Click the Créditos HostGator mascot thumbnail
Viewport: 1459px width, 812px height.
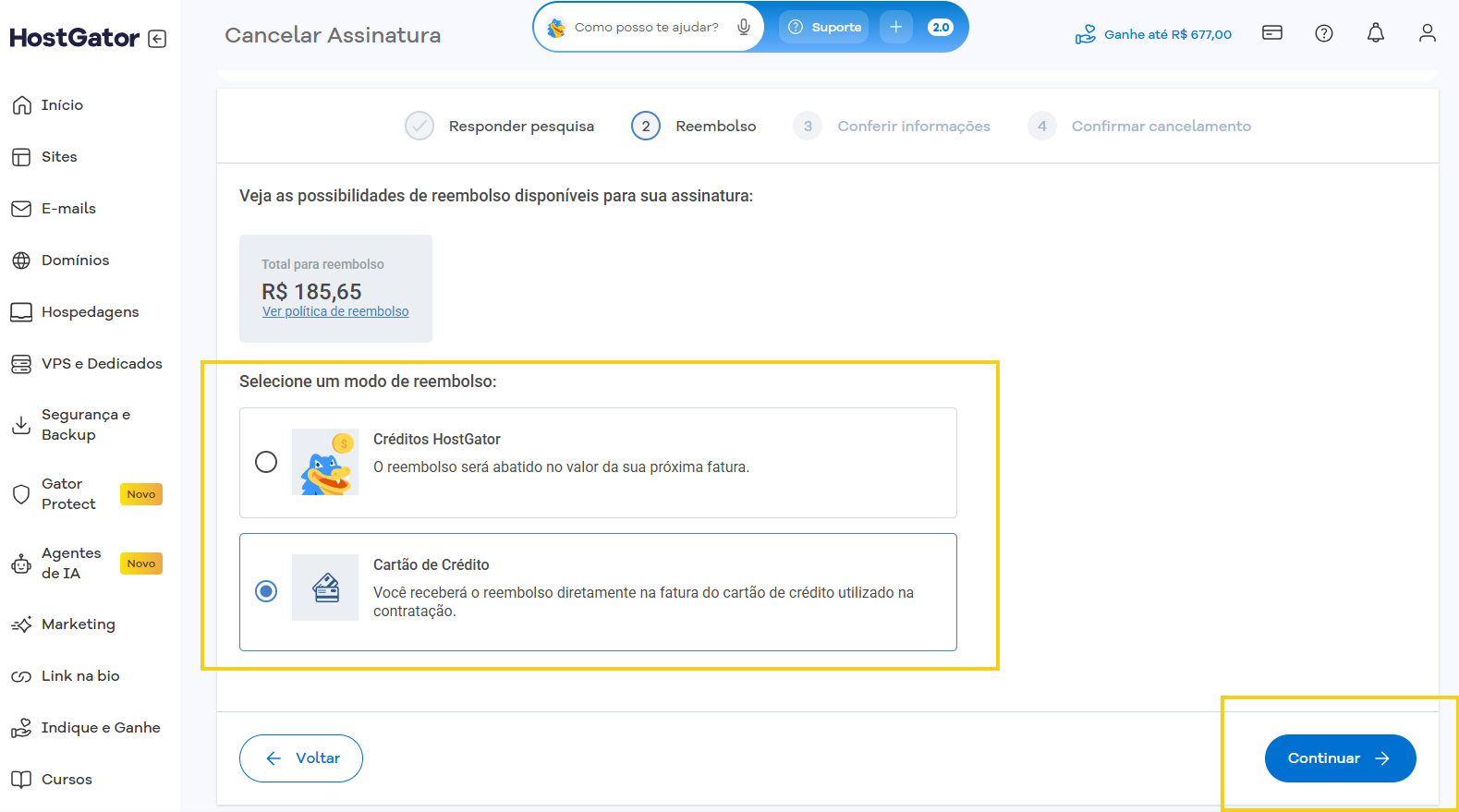[x=325, y=462]
